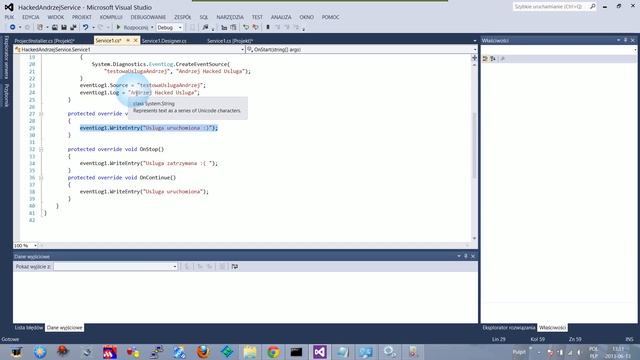Click the Rozpocznij start button label
640x360 pixels.
tap(136, 27)
